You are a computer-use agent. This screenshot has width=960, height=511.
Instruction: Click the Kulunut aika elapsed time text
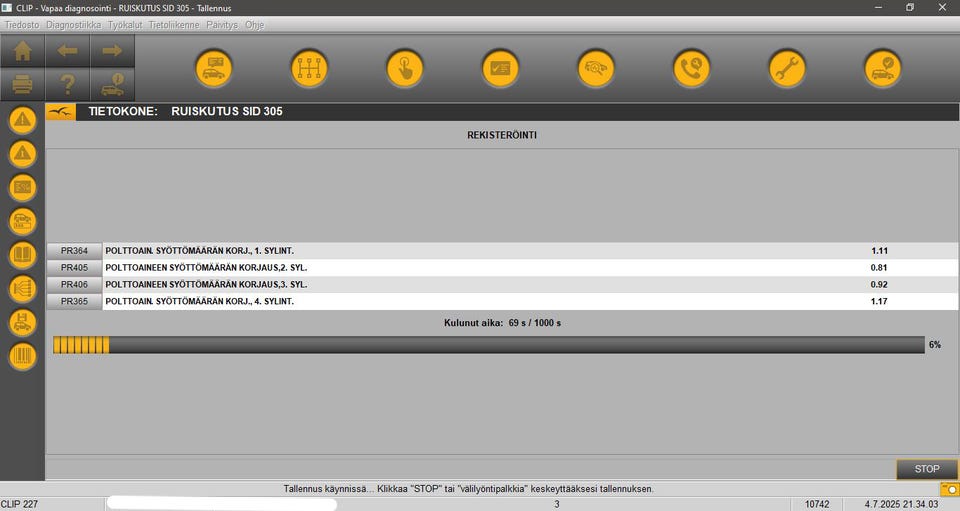(502, 323)
